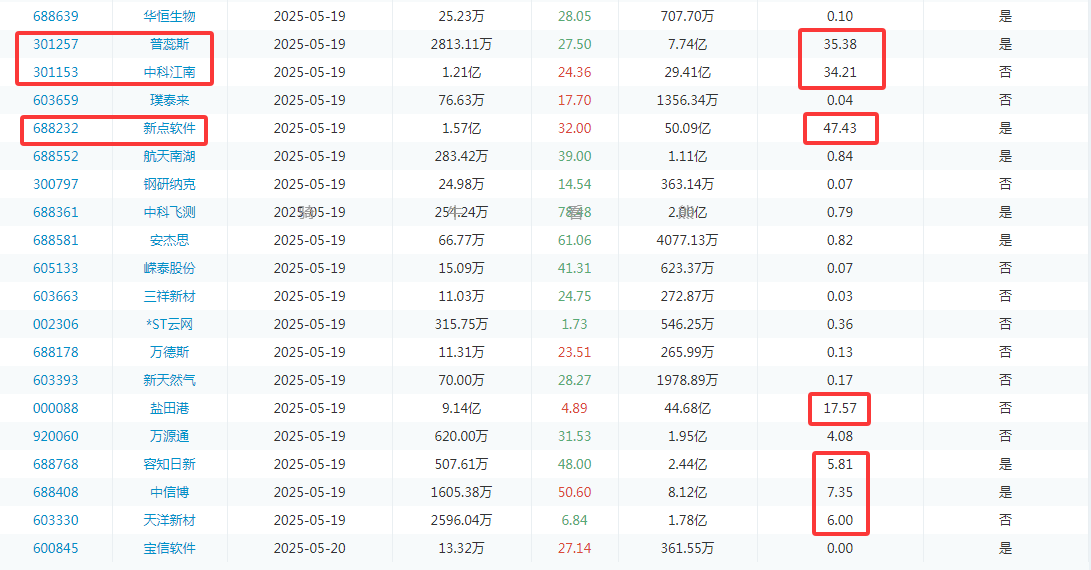
Task: Open stock code 000088
Action: 56,409
